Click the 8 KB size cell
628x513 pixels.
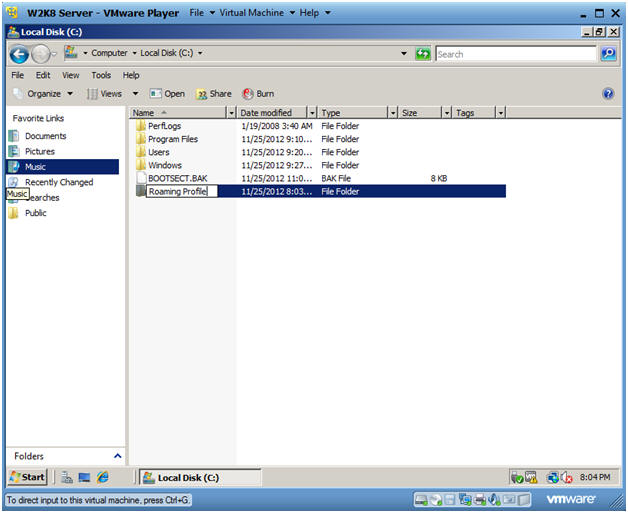[x=439, y=178]
